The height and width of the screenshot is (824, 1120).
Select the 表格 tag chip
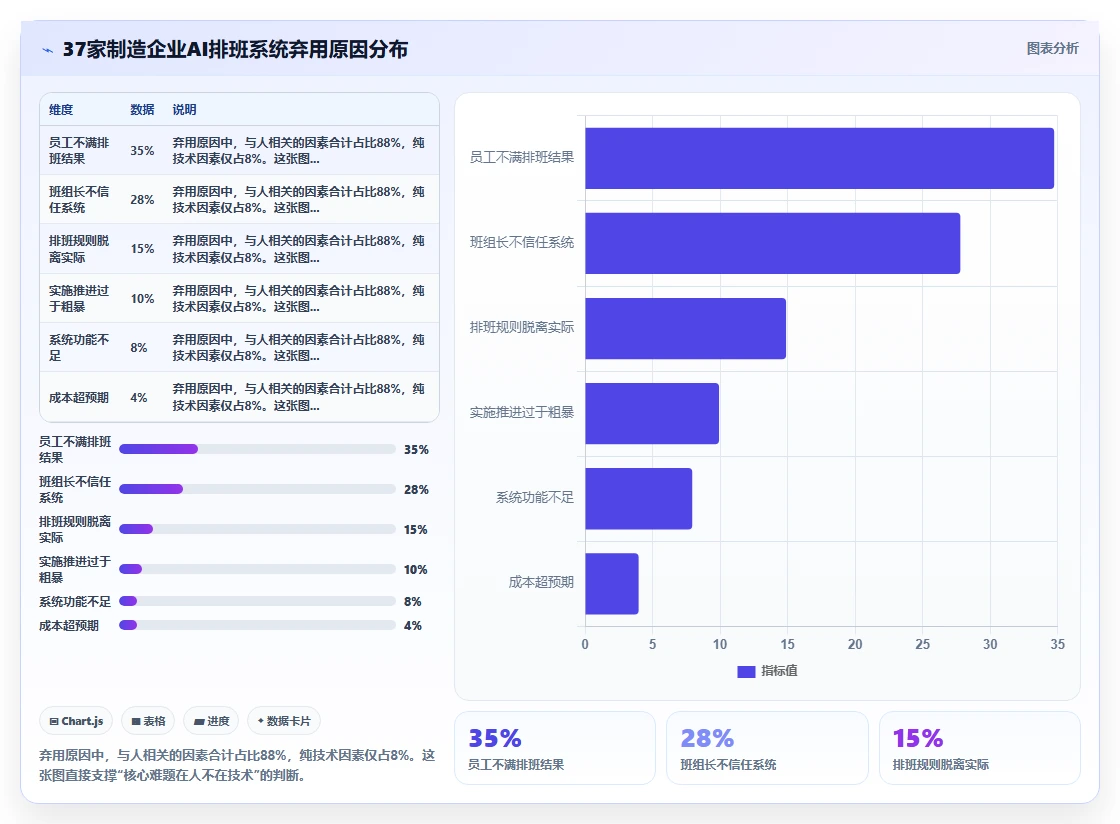pyautogui.click(x=148, y=721)
